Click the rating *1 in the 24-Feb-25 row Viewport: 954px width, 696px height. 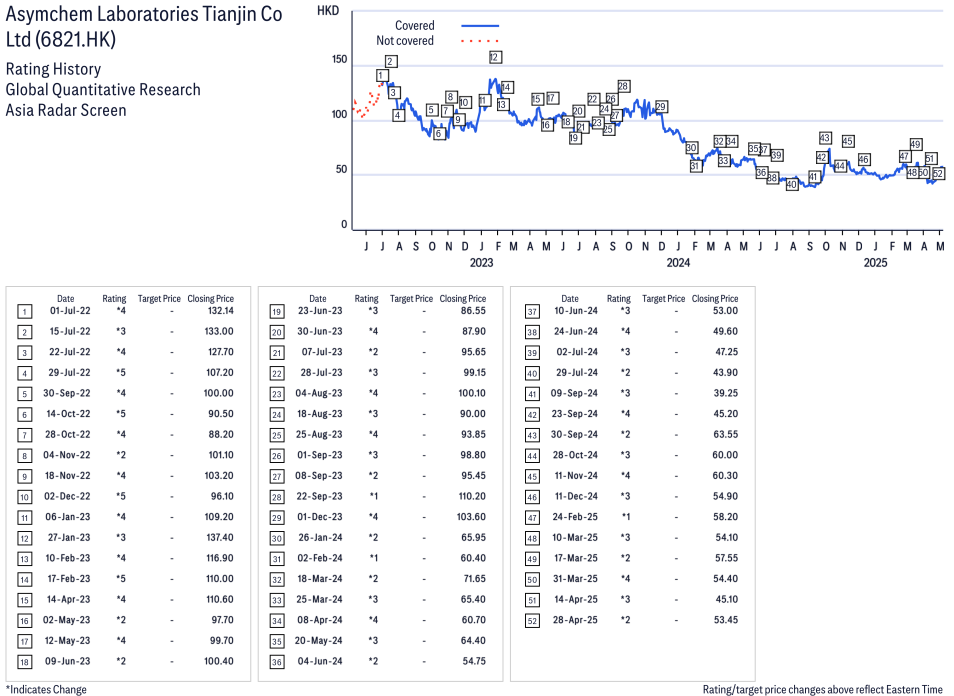pos(625,517)
